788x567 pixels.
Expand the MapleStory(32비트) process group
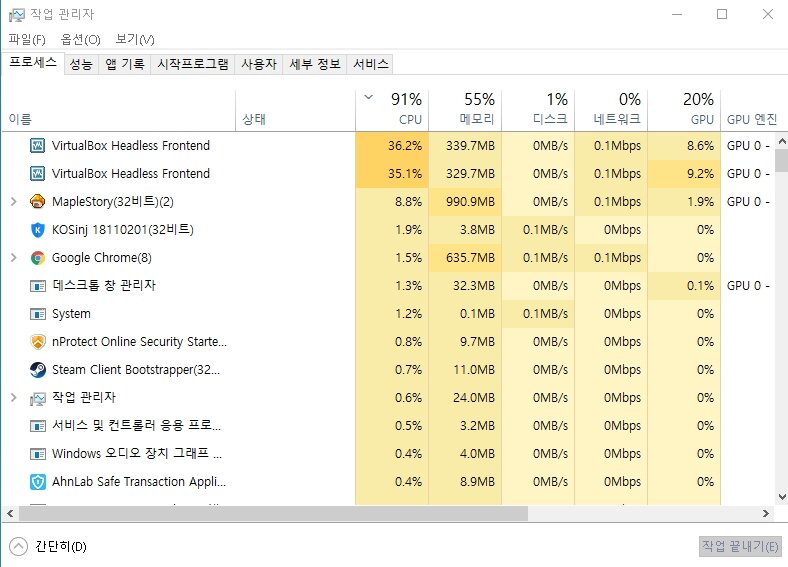coord(14,202)
